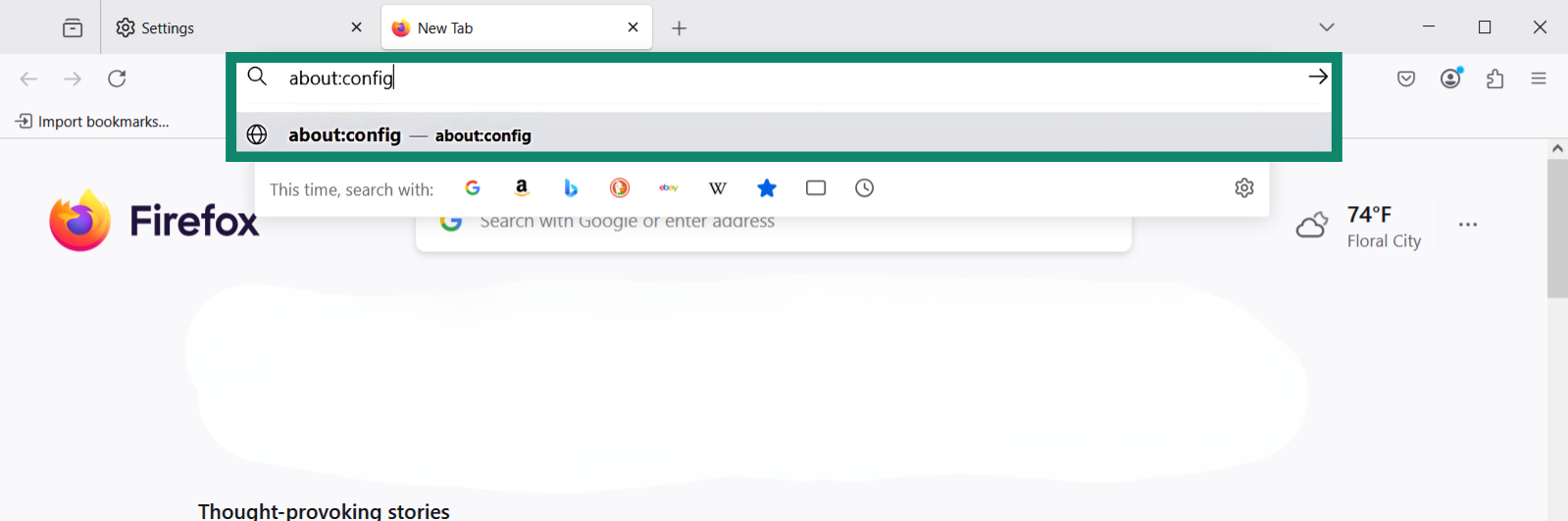Click the page vertical scrollbar thumb
Screen dimensions: 1568x521
coord(1557,228)
